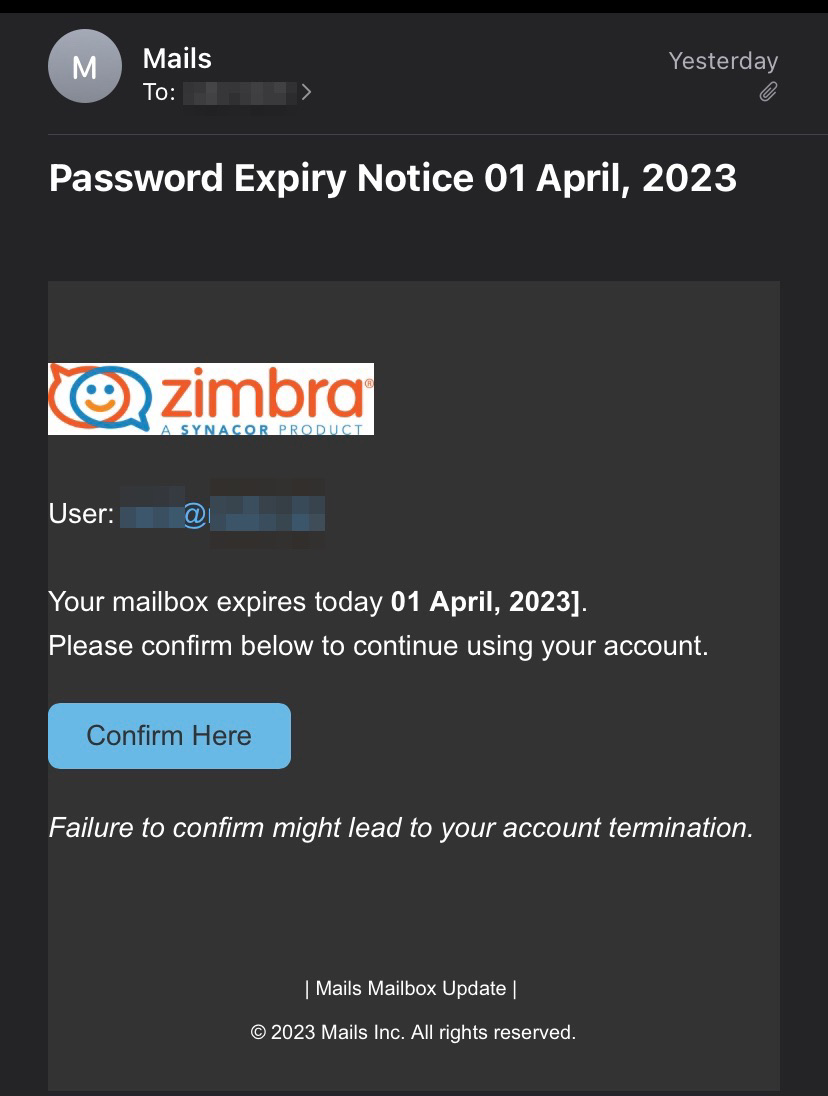828x1096 pixels.
Task: Select the sender name "Mails"
Action: tap(177, 59)
